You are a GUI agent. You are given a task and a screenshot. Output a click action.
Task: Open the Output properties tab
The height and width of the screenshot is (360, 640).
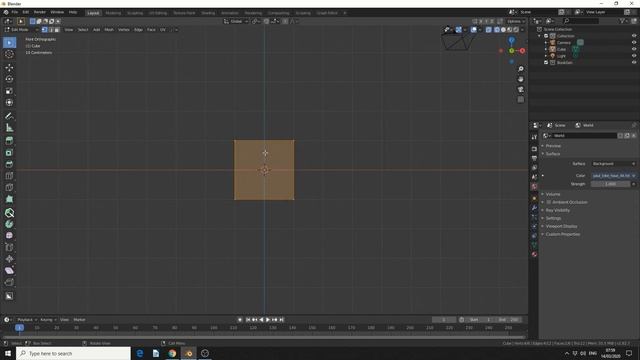point(534,158)
